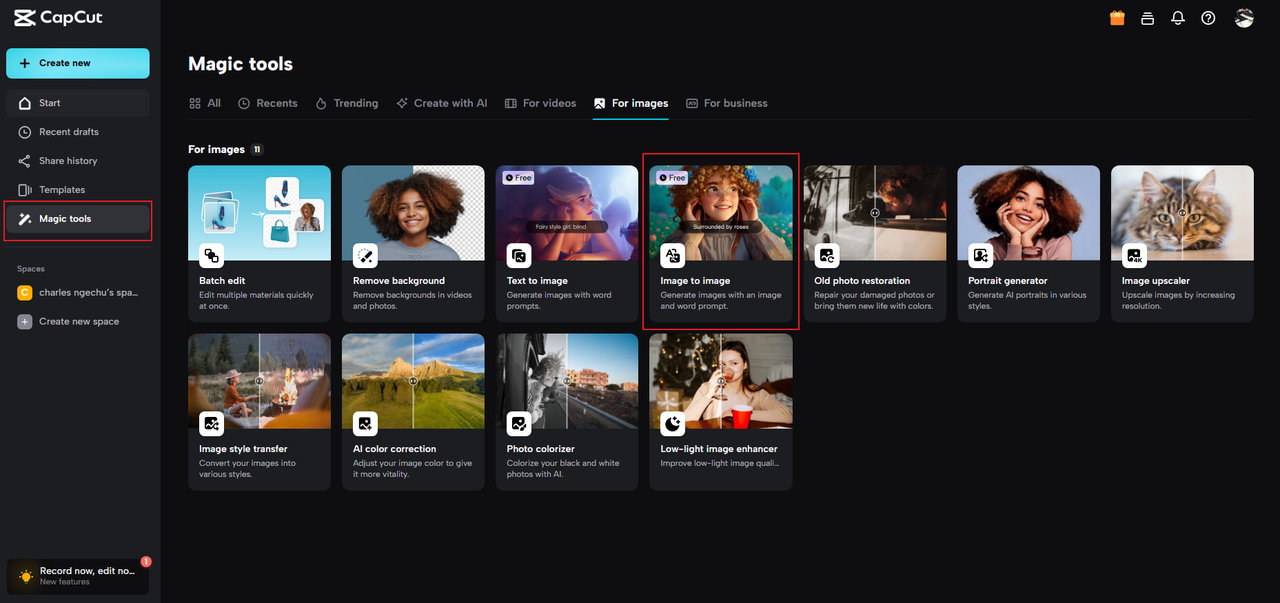Click the Free badge on Text to image
1280x603 pixels.
pos(519,178)
